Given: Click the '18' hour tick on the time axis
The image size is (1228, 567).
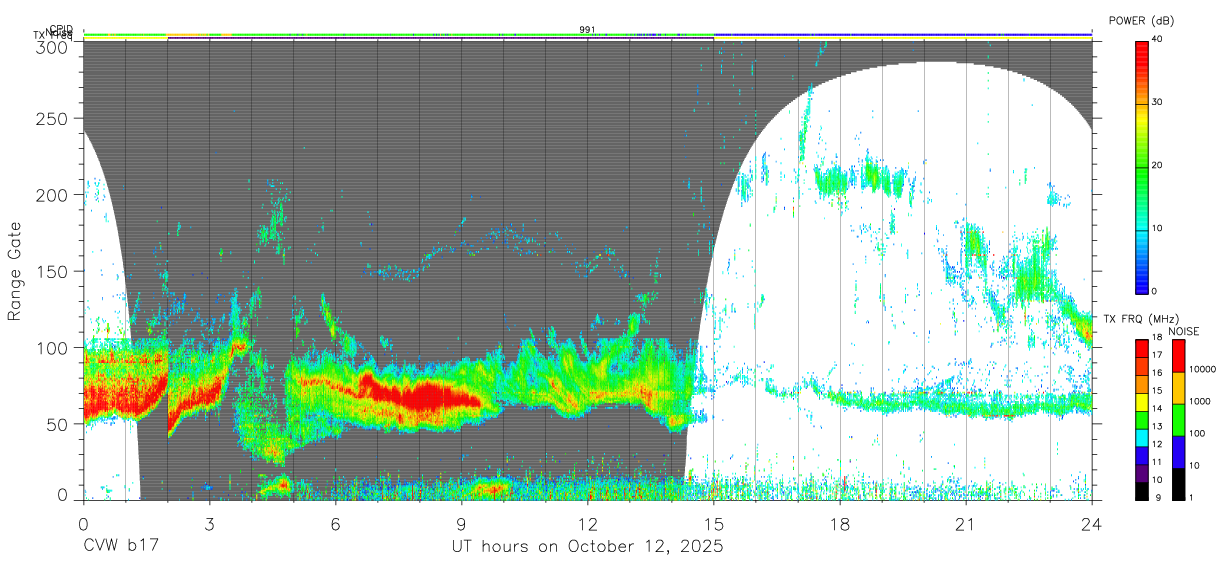Looking at the screenshot, I should pyautogui.click(x=839, y=523).
